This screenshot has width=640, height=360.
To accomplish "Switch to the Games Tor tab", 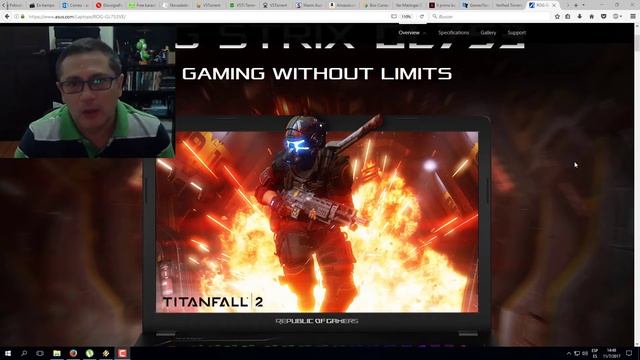I will click(476, 5).
